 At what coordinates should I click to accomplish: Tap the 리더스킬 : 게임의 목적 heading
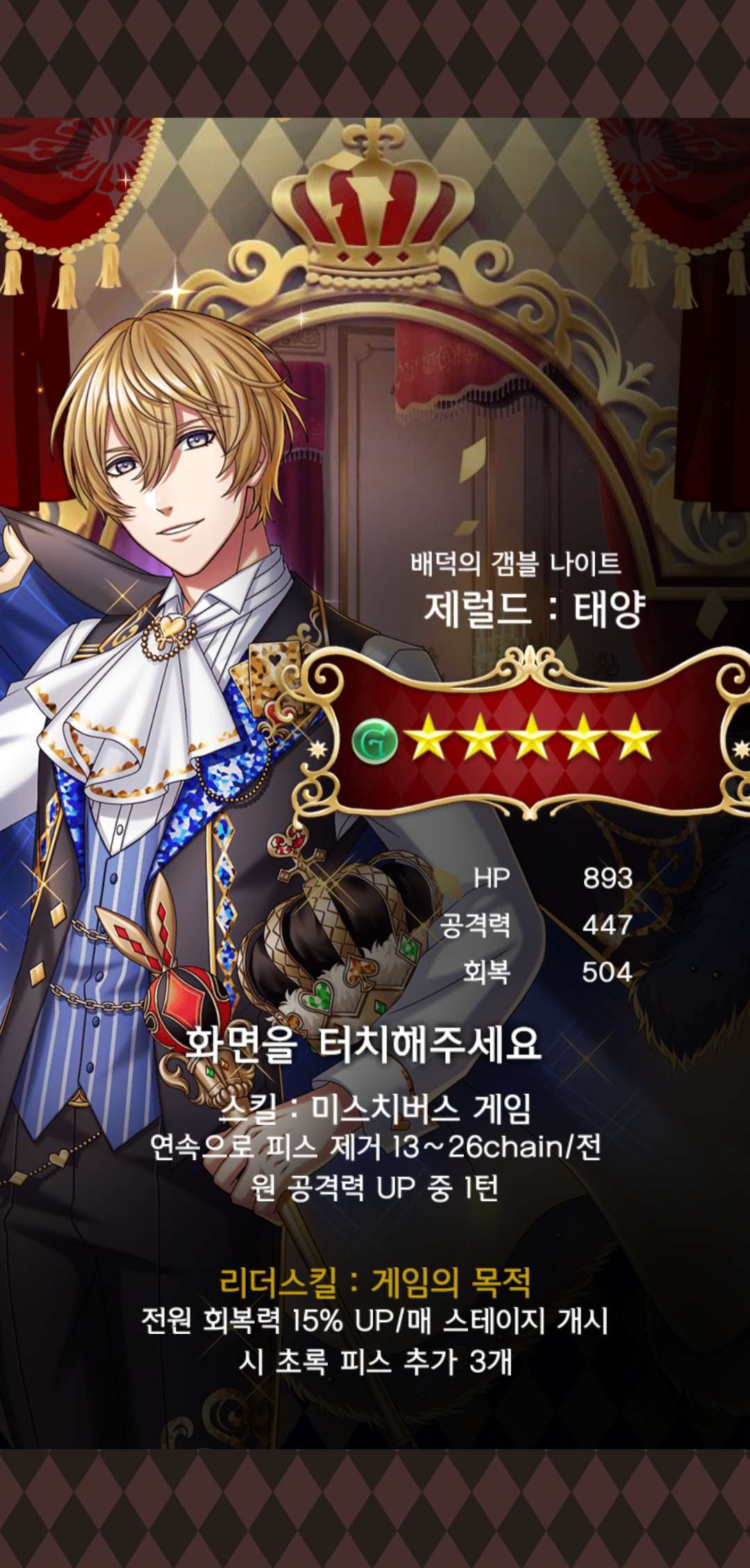(x=375, y=1282)
